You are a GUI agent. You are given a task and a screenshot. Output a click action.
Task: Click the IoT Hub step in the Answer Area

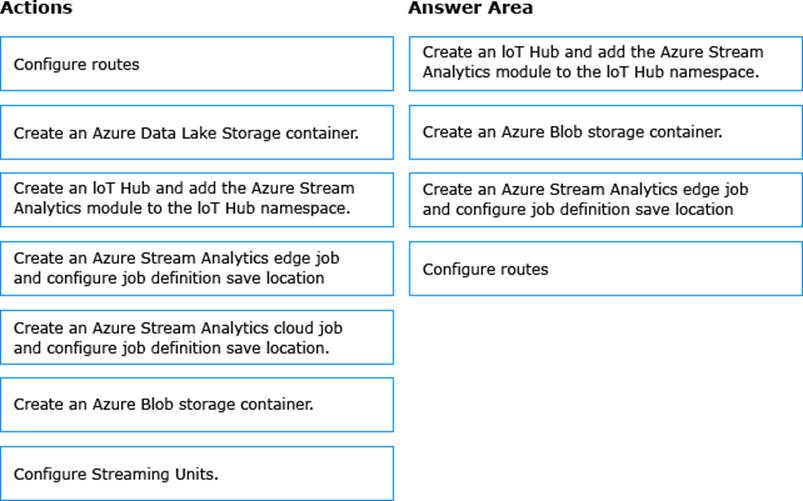tap(605, 62)
